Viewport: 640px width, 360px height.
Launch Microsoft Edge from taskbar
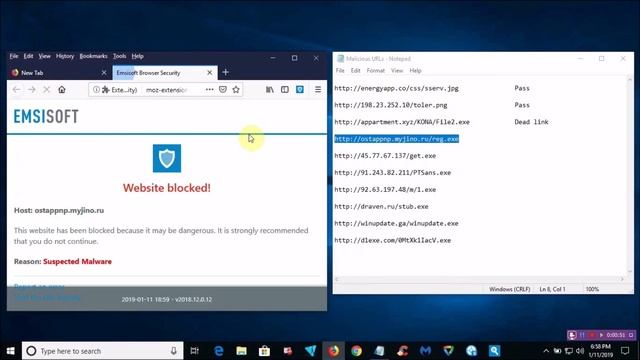(x=219, y=351)
